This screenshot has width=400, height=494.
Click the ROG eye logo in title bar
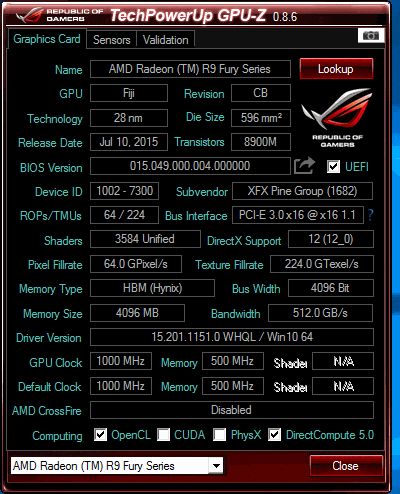(x=30, y=15)
